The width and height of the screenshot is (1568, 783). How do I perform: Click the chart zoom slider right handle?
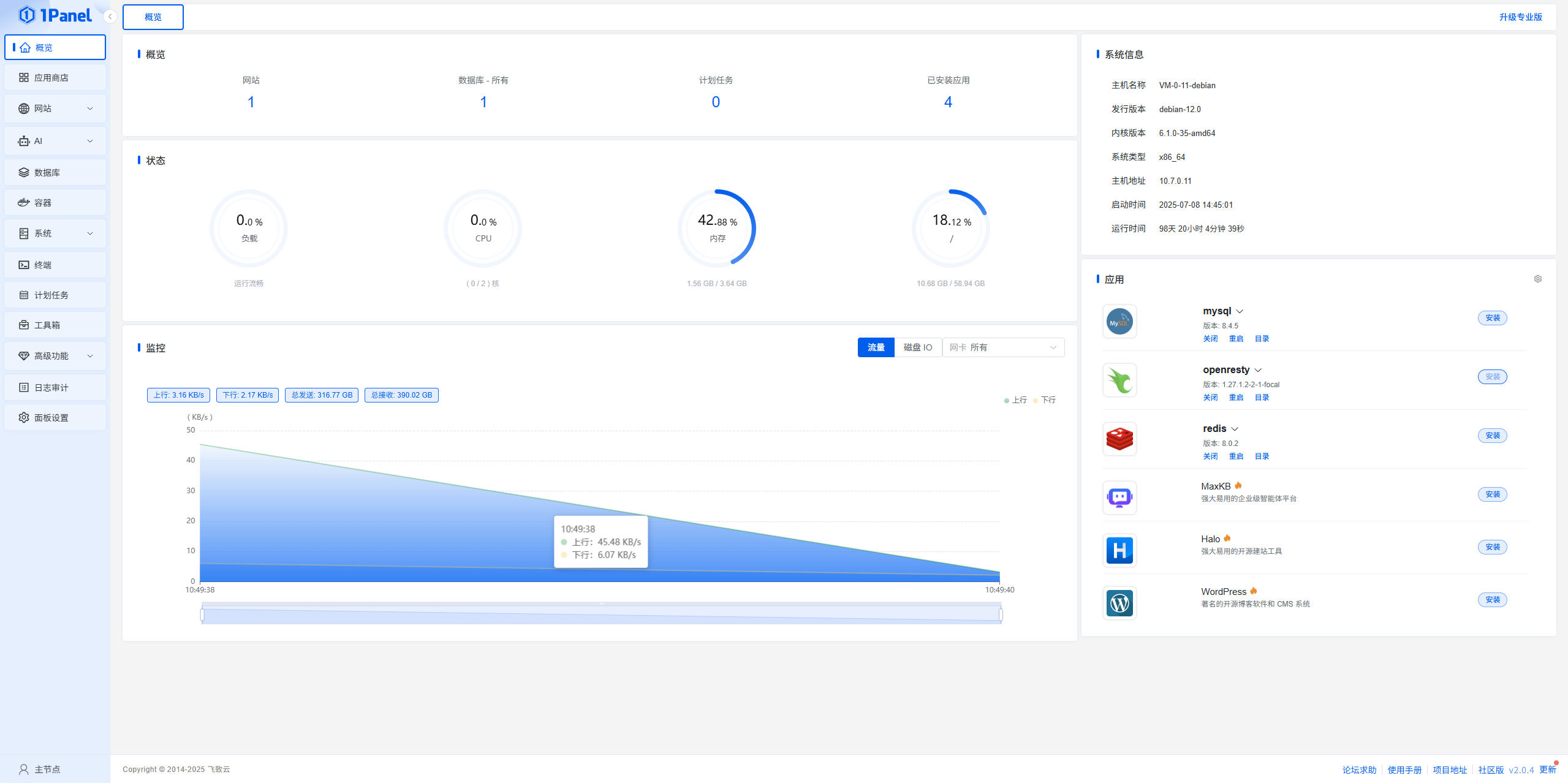pos(1001,615)
